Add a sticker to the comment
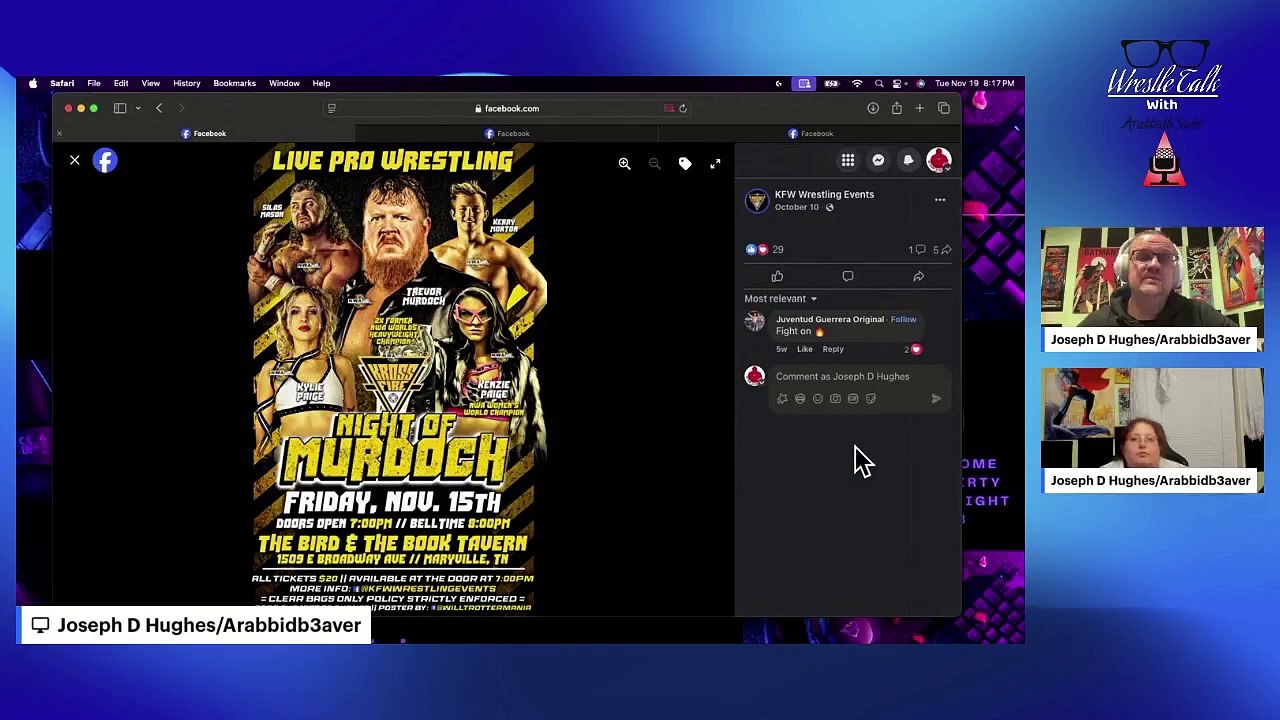Viewport: 1280px width, 720px height. 871,398
